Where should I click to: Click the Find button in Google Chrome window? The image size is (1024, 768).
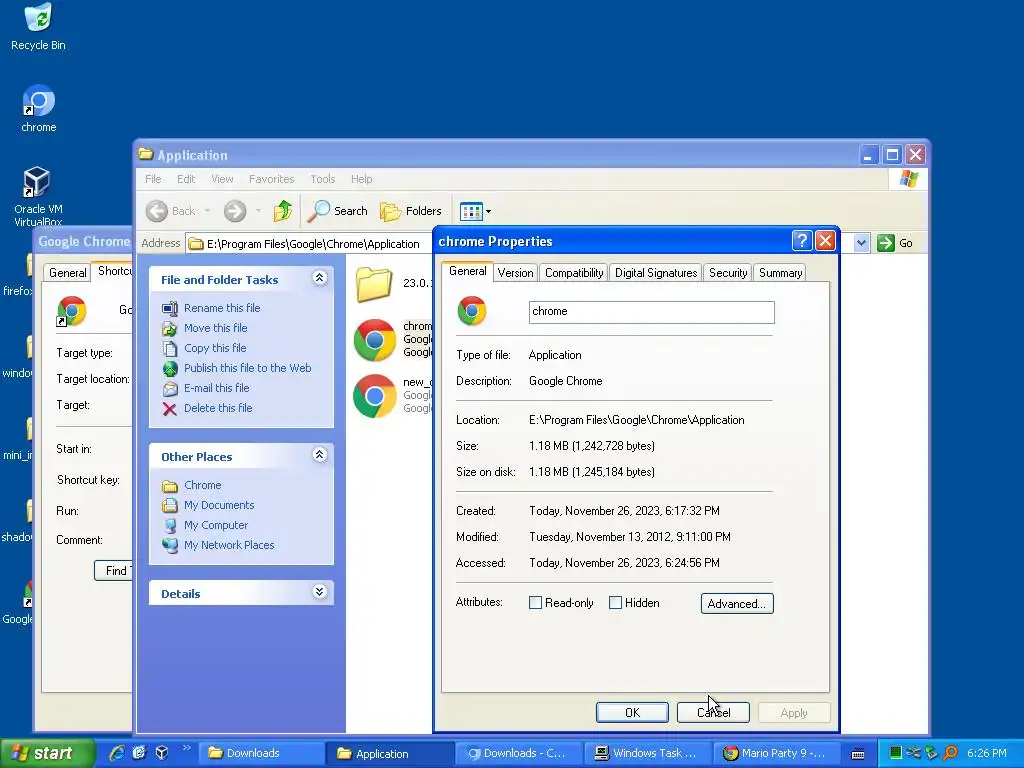pos(114,571)
